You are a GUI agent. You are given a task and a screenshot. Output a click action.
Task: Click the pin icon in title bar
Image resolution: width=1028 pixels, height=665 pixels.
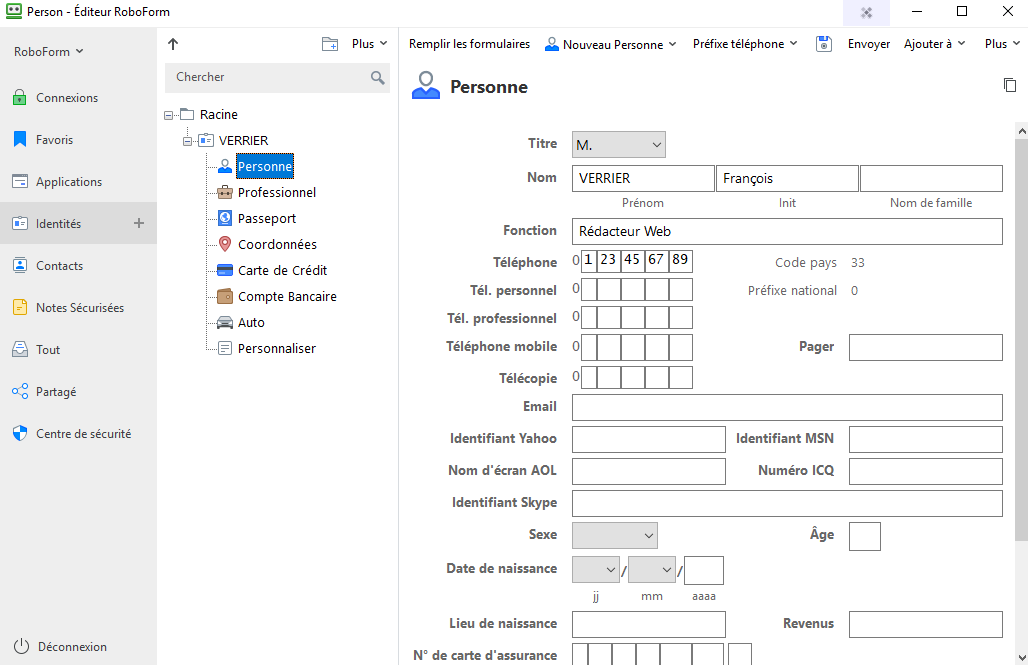pos(866,12)
